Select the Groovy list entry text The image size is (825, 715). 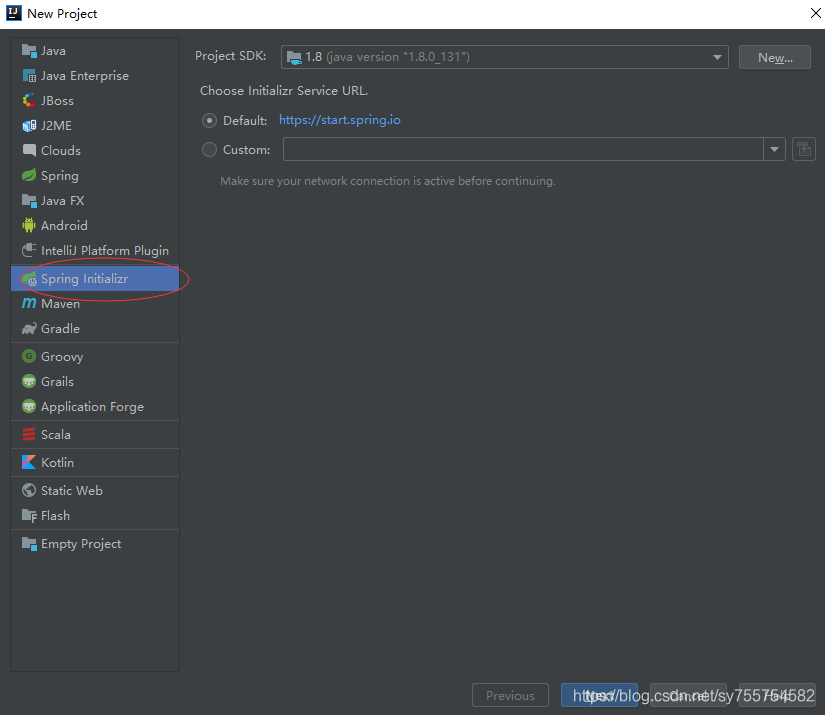click(62, 357)
